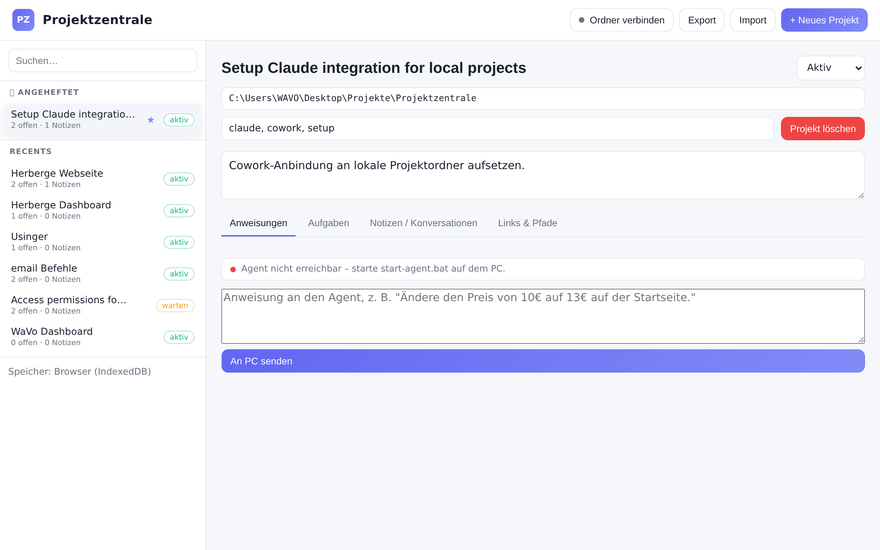Viewport: 880px width, 550px height.
Task: Click the Speicher: Browser (IndexedDB) status text
Action: pyautogui.click(x=80, y=372)
